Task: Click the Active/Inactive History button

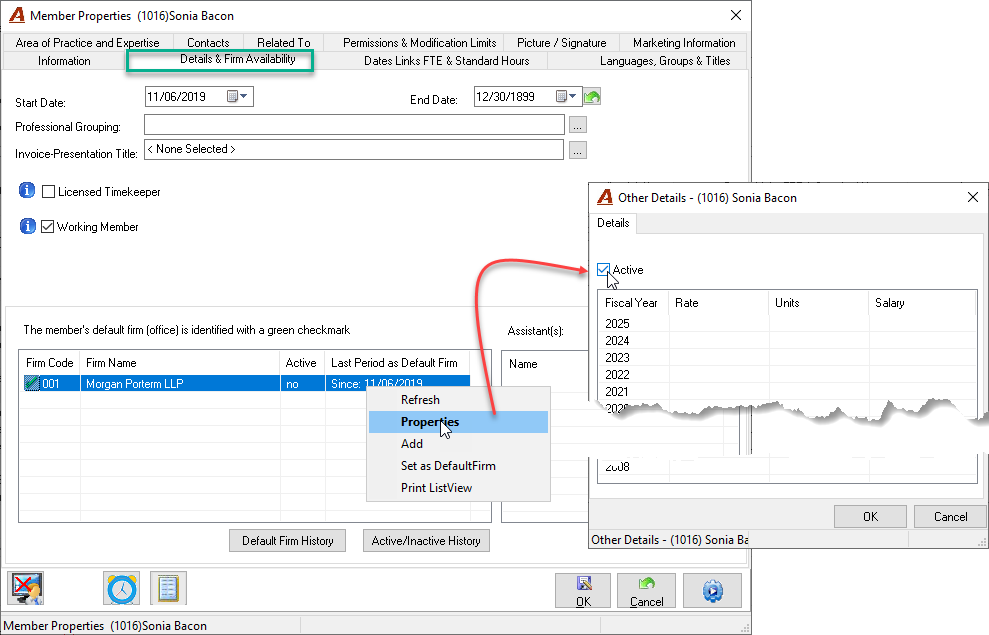Action: click(x=426, y=540)
